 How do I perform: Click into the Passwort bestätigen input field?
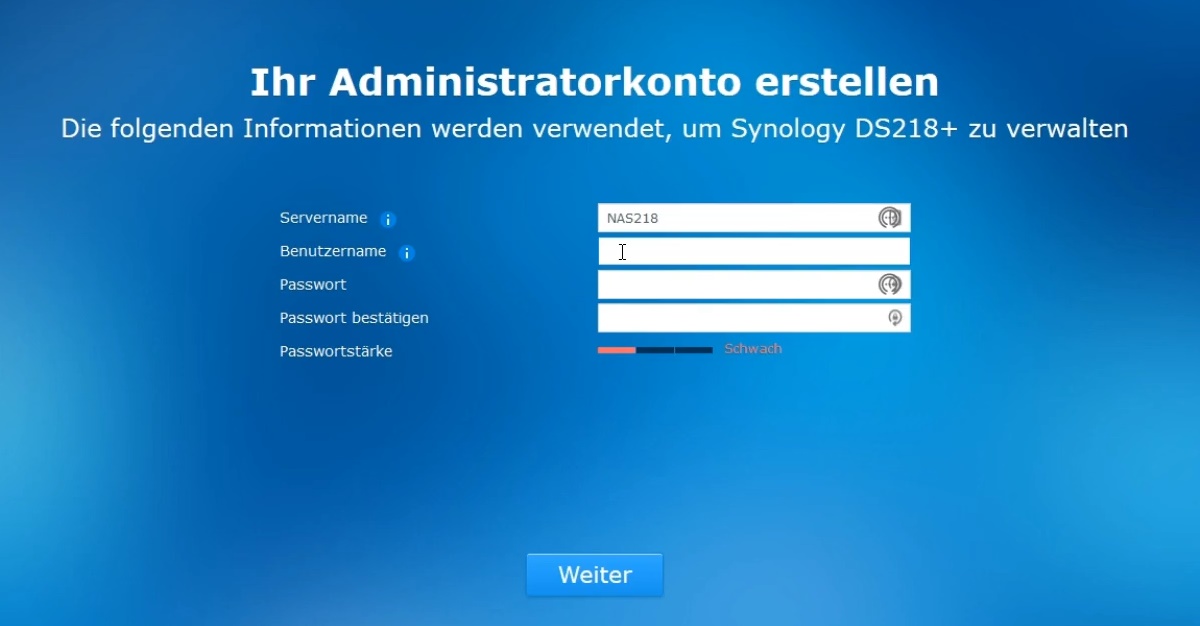click(x=754, y=318)
